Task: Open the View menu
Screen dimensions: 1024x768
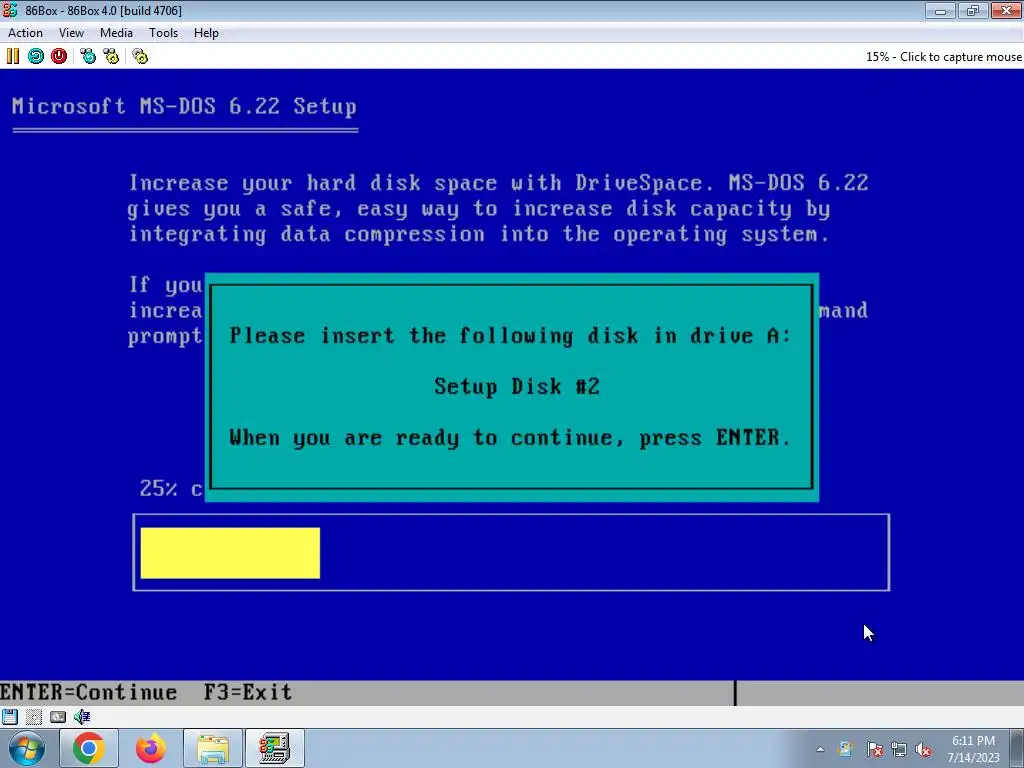Action: click(x=71, y=33)
